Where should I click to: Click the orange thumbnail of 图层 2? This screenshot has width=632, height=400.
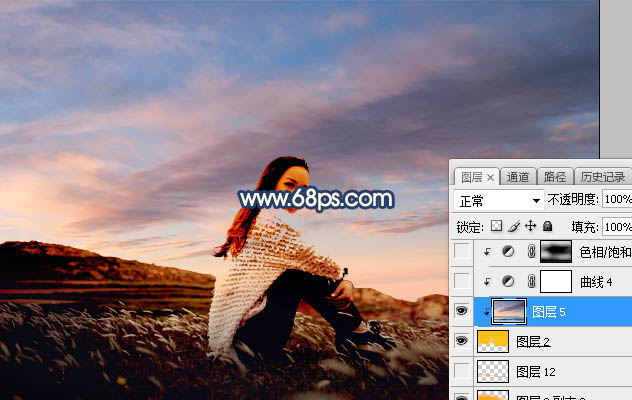[x=493, y=341]
